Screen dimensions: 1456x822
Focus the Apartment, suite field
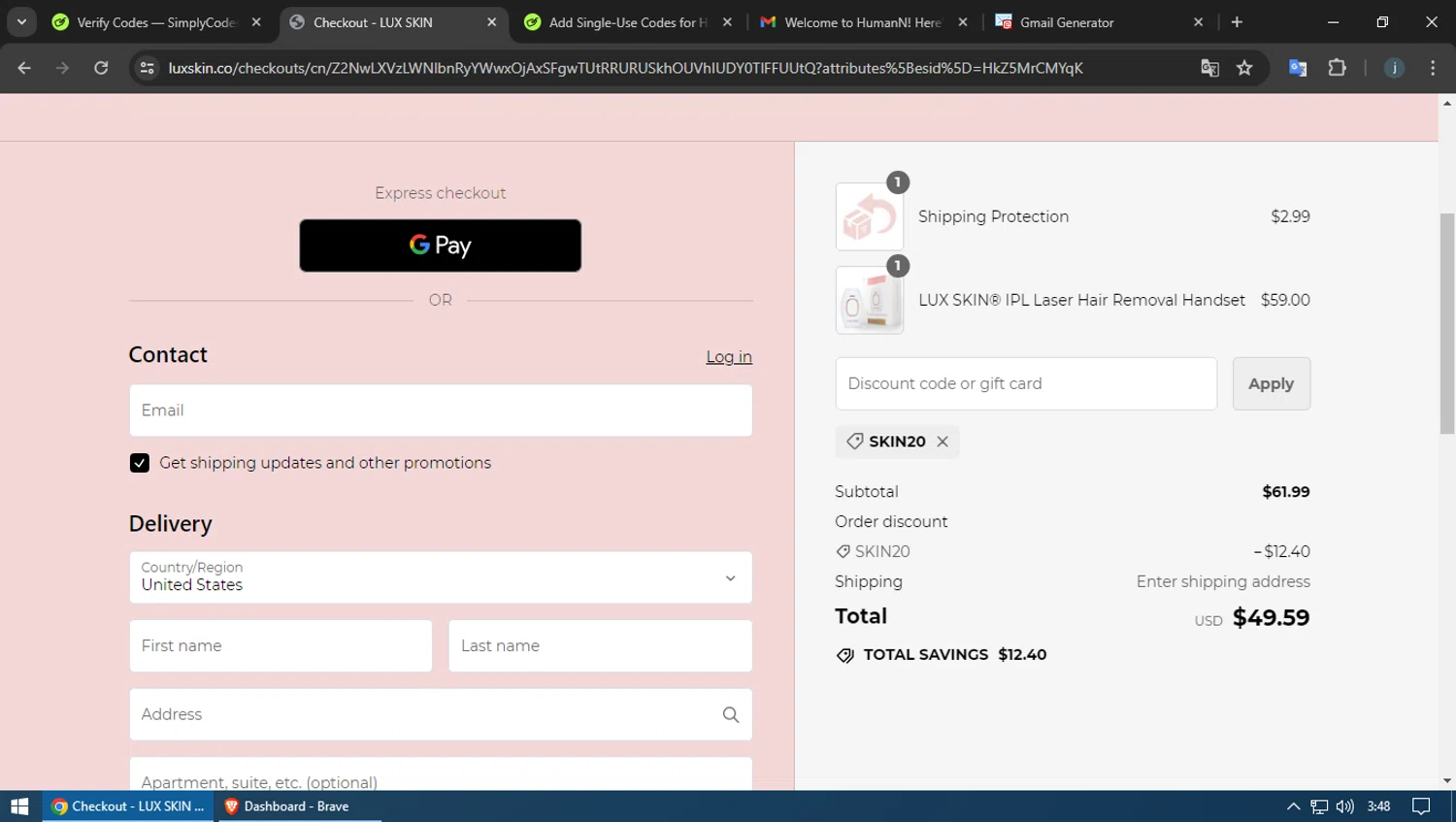441,773
